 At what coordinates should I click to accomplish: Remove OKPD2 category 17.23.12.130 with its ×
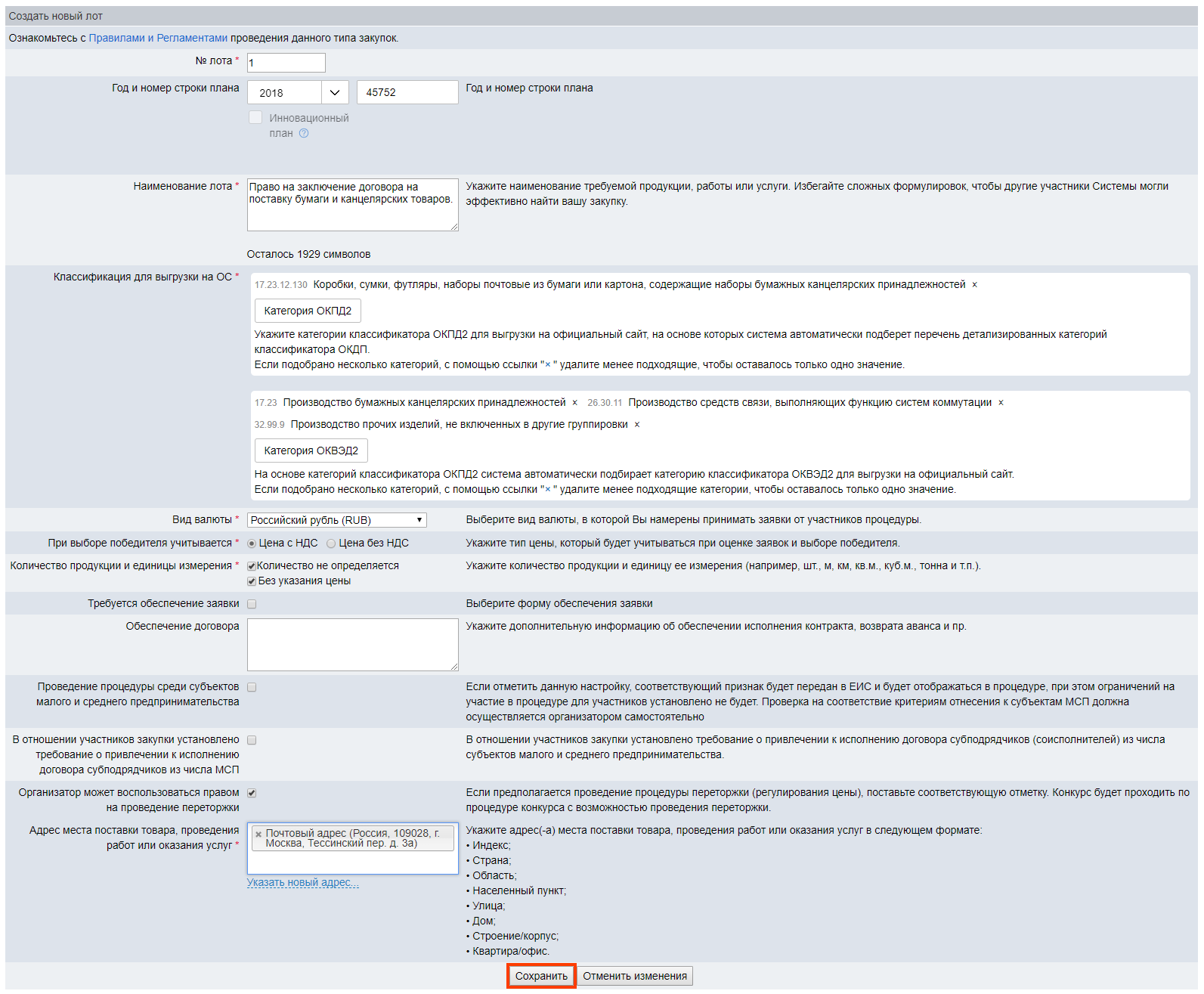[974, 285]
